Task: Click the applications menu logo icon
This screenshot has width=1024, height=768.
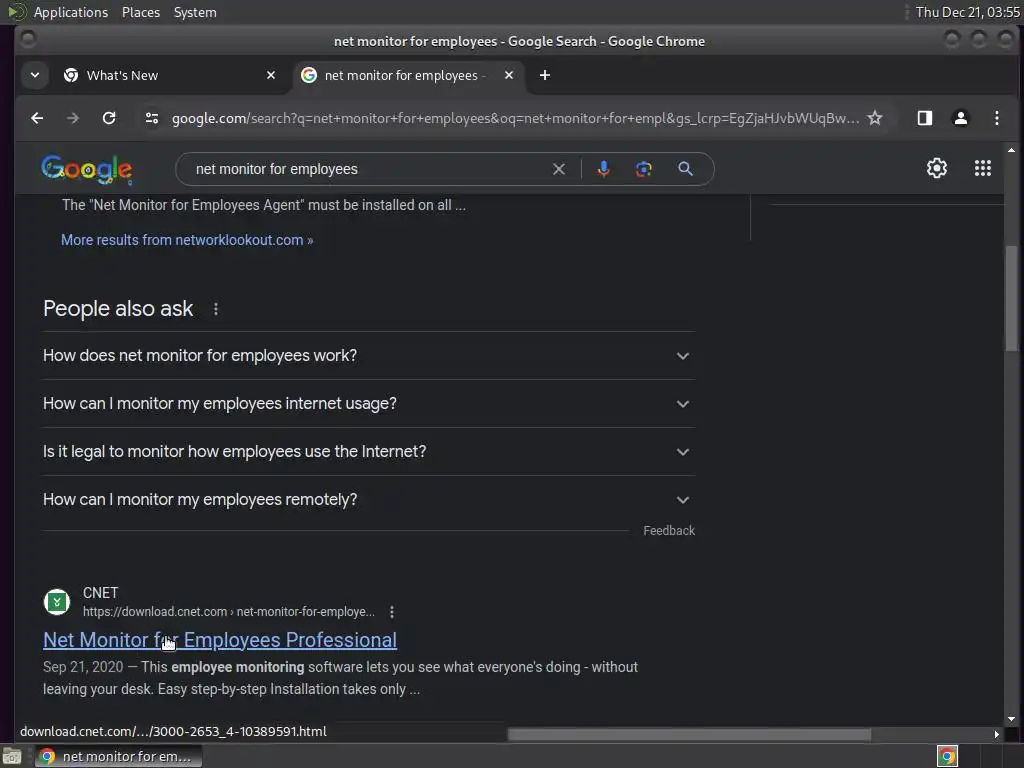Action: [x=16, y=12]
